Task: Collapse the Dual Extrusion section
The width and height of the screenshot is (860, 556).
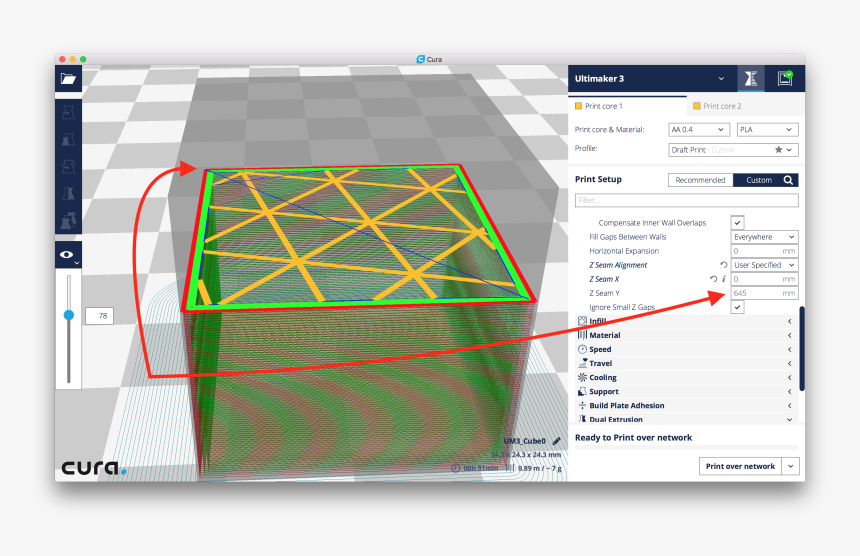Action: (789, 419)
